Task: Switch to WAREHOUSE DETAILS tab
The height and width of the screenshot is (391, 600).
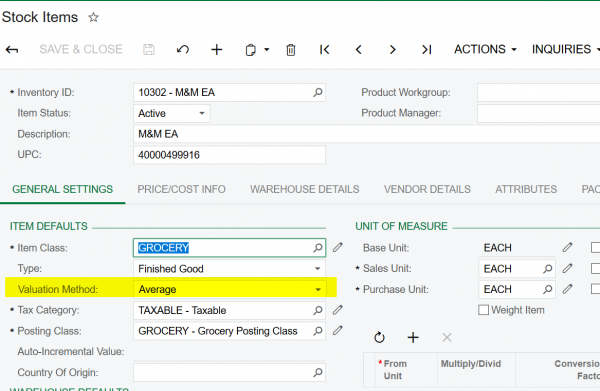Action: click(x=305, y=189)
